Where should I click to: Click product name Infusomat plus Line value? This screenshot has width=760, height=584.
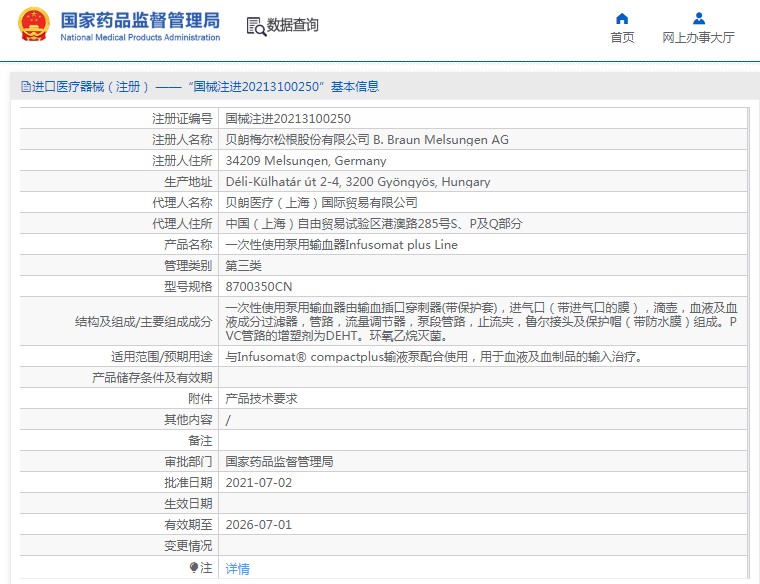click(341, 245)
